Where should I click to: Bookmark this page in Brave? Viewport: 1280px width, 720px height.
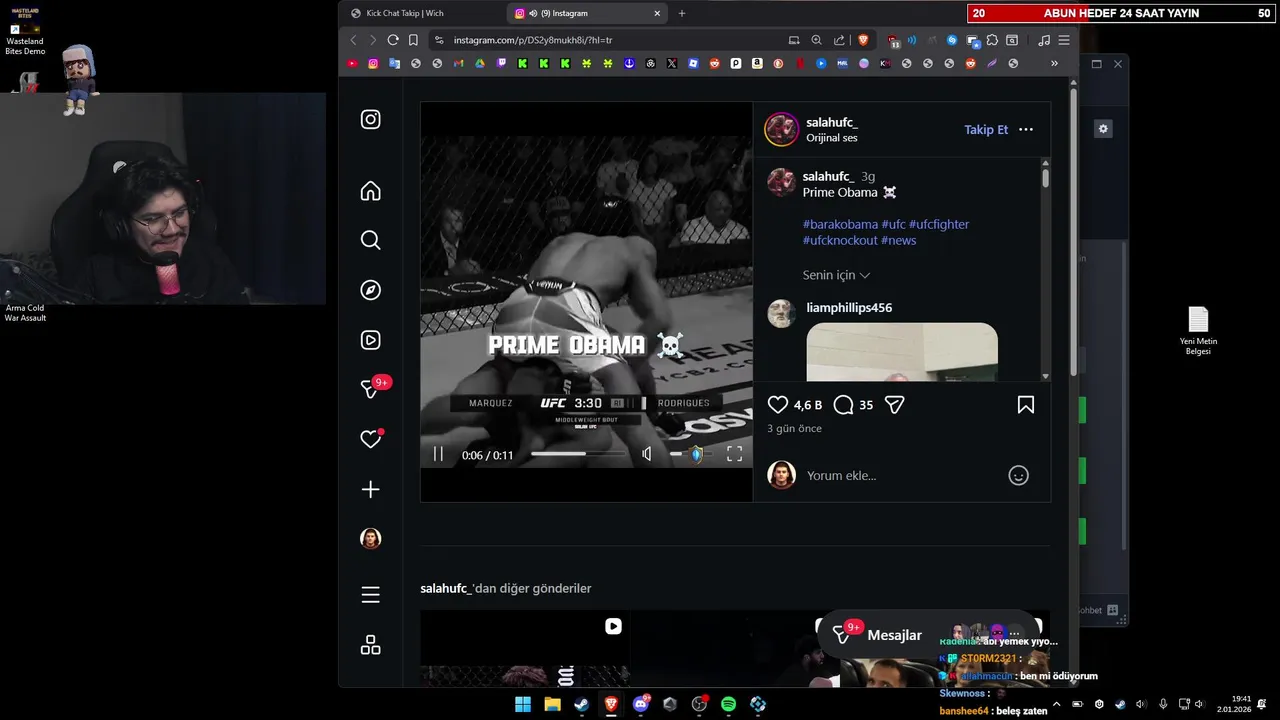pos(413,40)
